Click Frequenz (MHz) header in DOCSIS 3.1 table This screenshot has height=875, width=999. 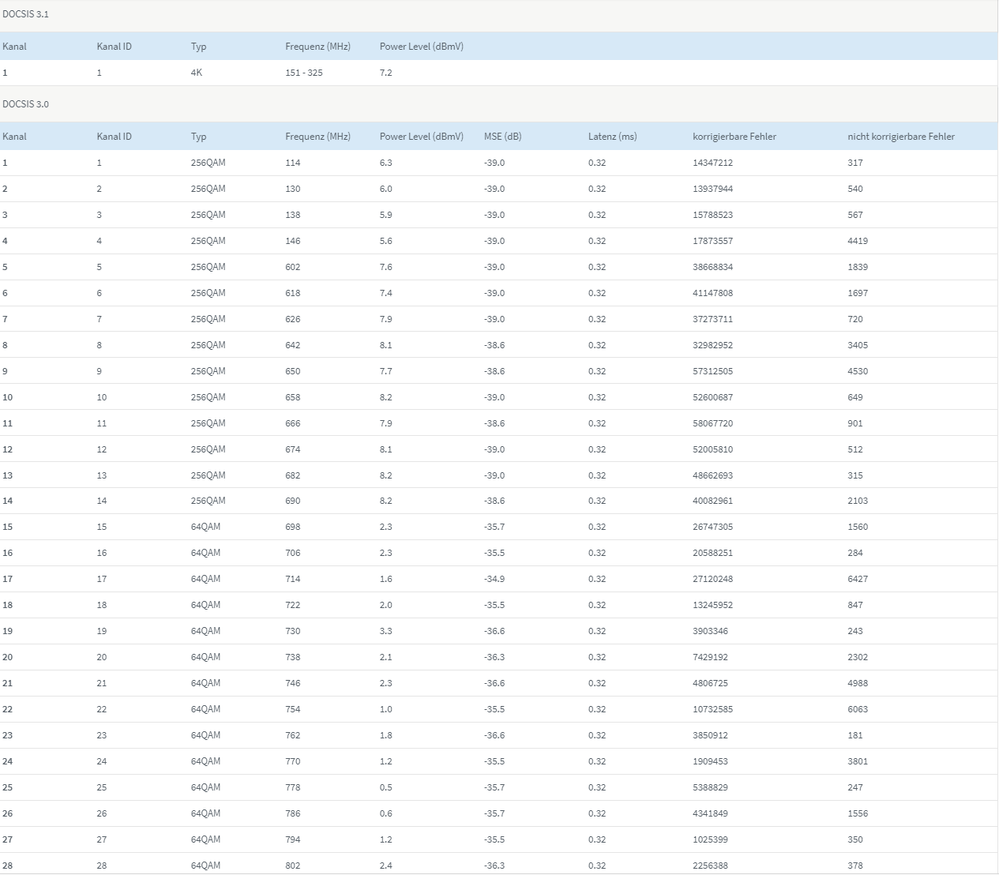(x=317, y=46)
